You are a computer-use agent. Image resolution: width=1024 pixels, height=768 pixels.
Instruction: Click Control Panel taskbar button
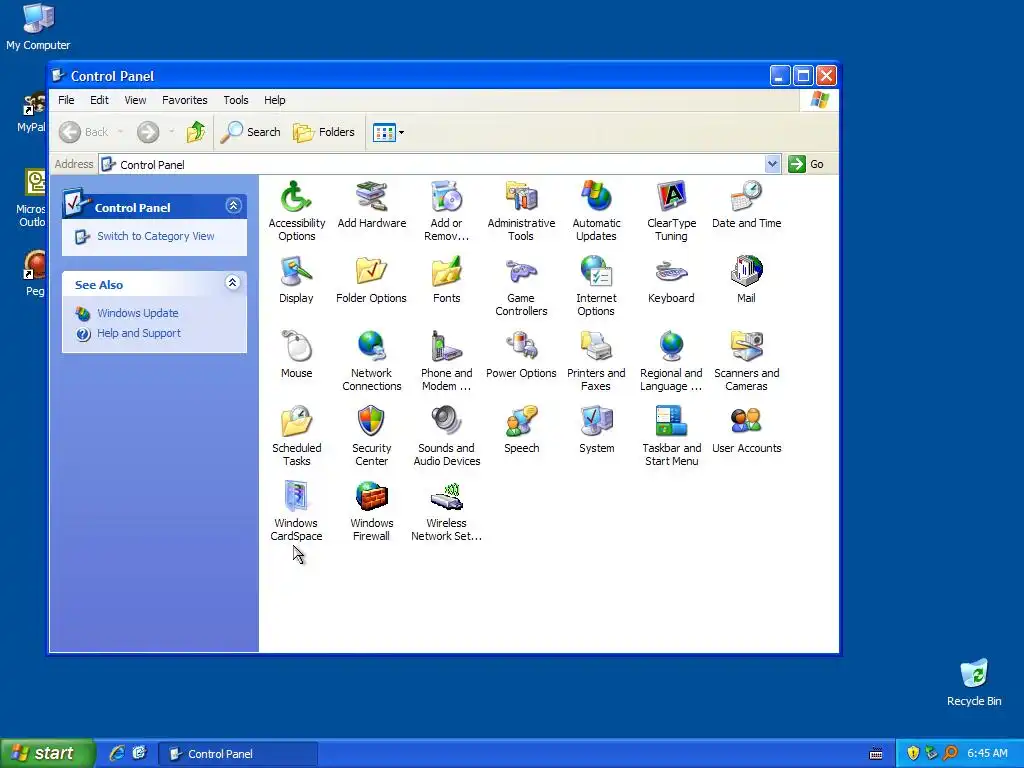pyautogui.click(x=238, y=754)
